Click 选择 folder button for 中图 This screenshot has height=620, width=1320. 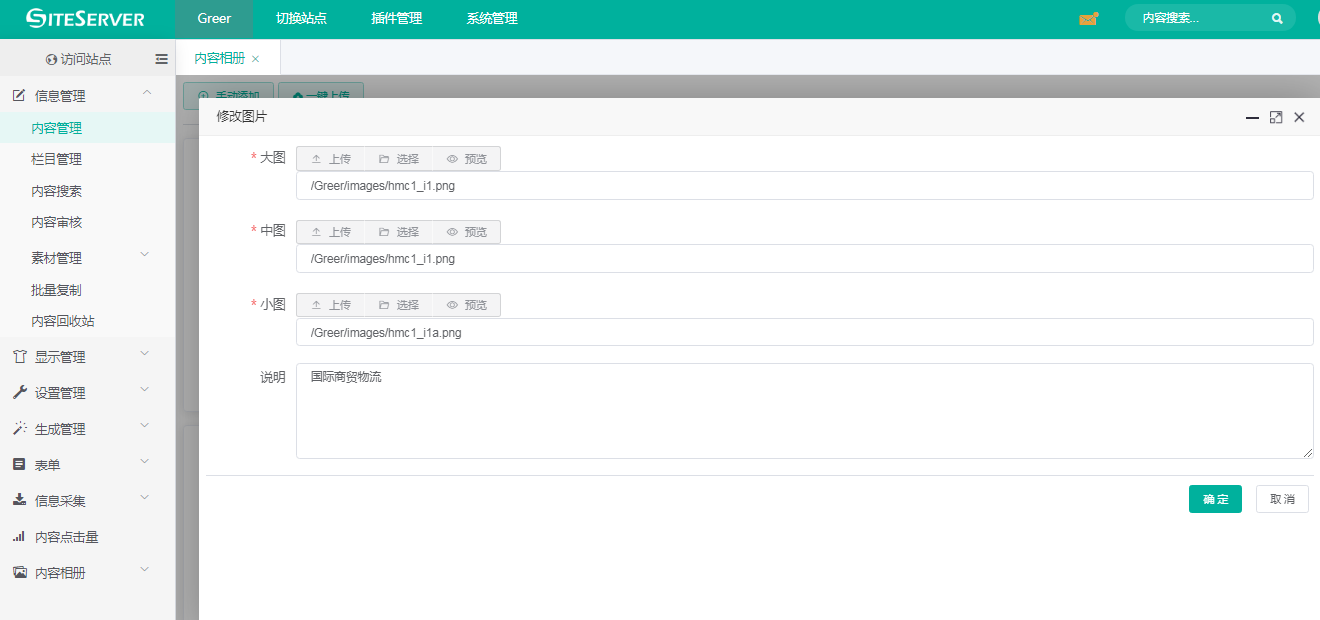pos(399,232)
